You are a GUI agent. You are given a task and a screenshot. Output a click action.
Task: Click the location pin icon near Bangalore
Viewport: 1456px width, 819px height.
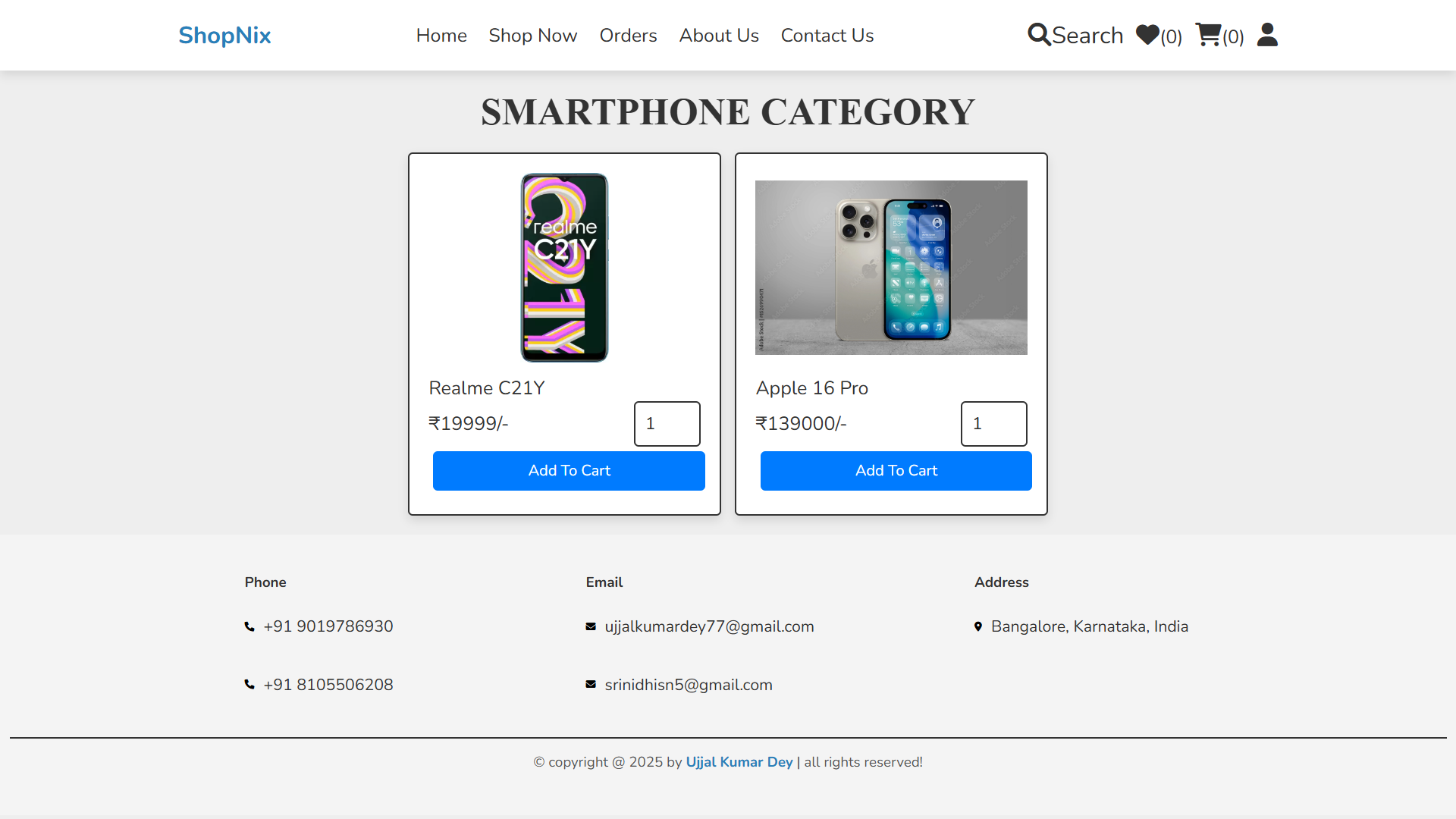point(978,626)
